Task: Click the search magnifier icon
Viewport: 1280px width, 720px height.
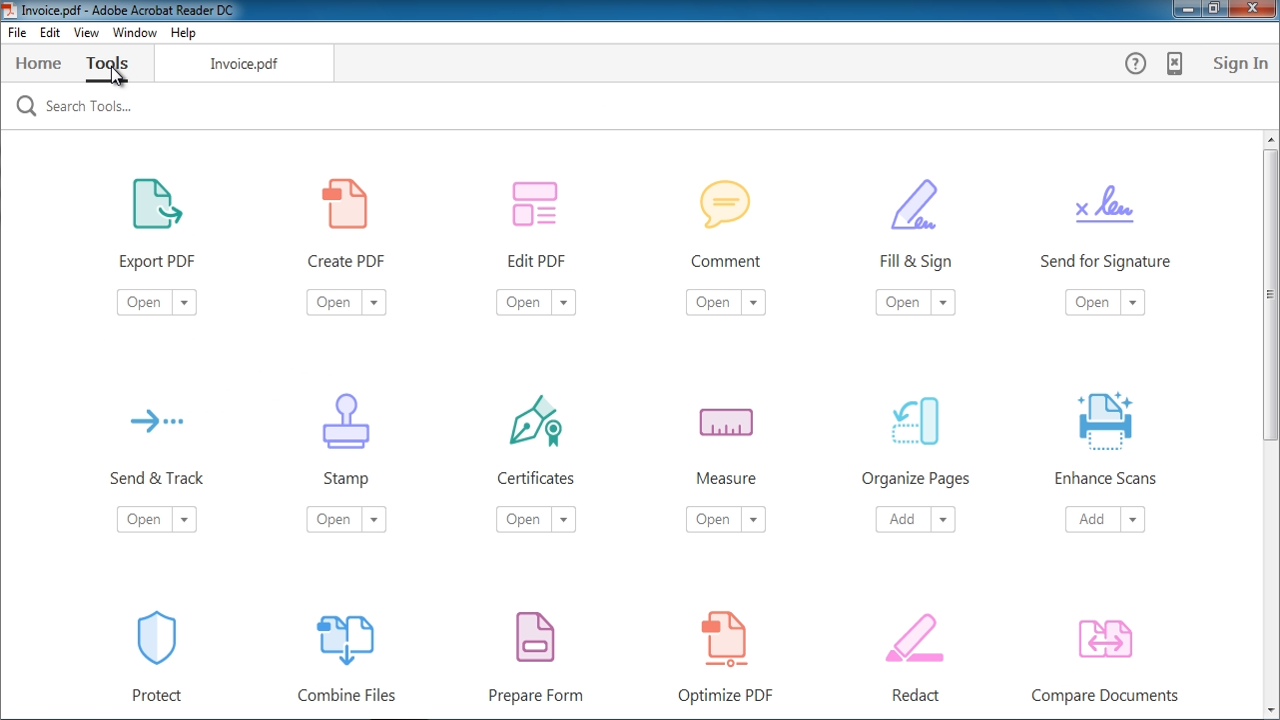Action: (x=26, y=106)
